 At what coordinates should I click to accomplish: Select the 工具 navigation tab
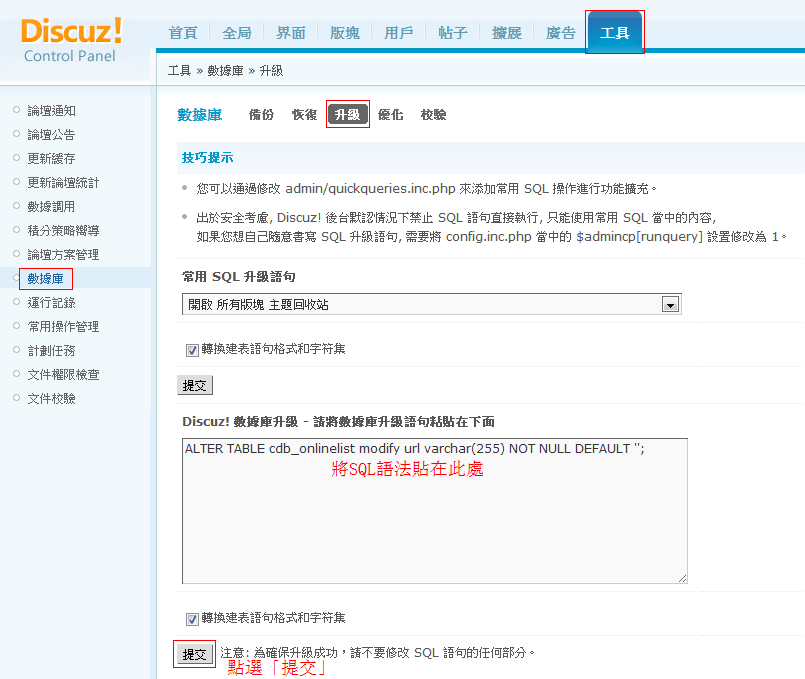(x=615, y=32)
